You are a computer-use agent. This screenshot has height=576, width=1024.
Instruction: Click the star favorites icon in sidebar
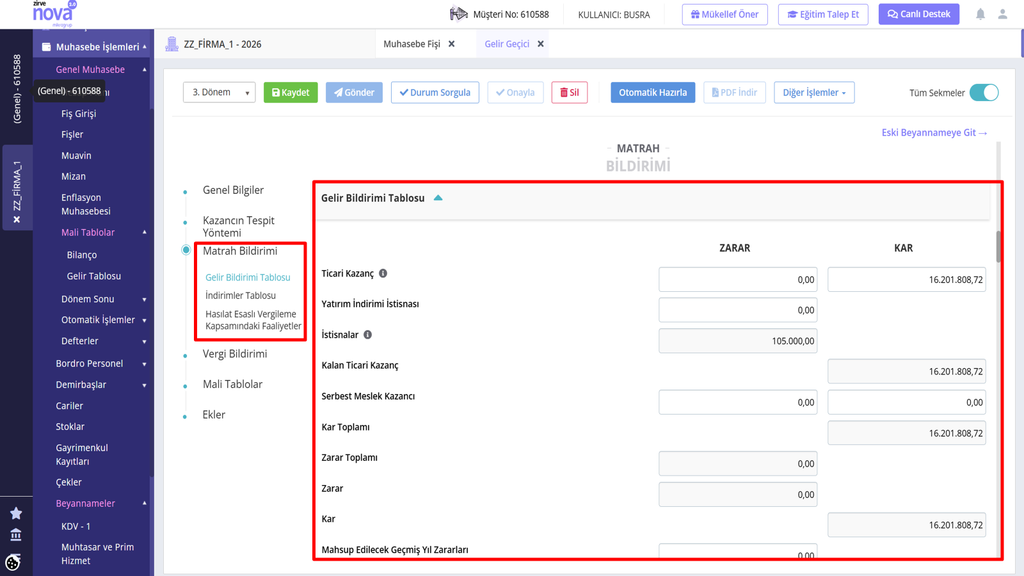16,513
